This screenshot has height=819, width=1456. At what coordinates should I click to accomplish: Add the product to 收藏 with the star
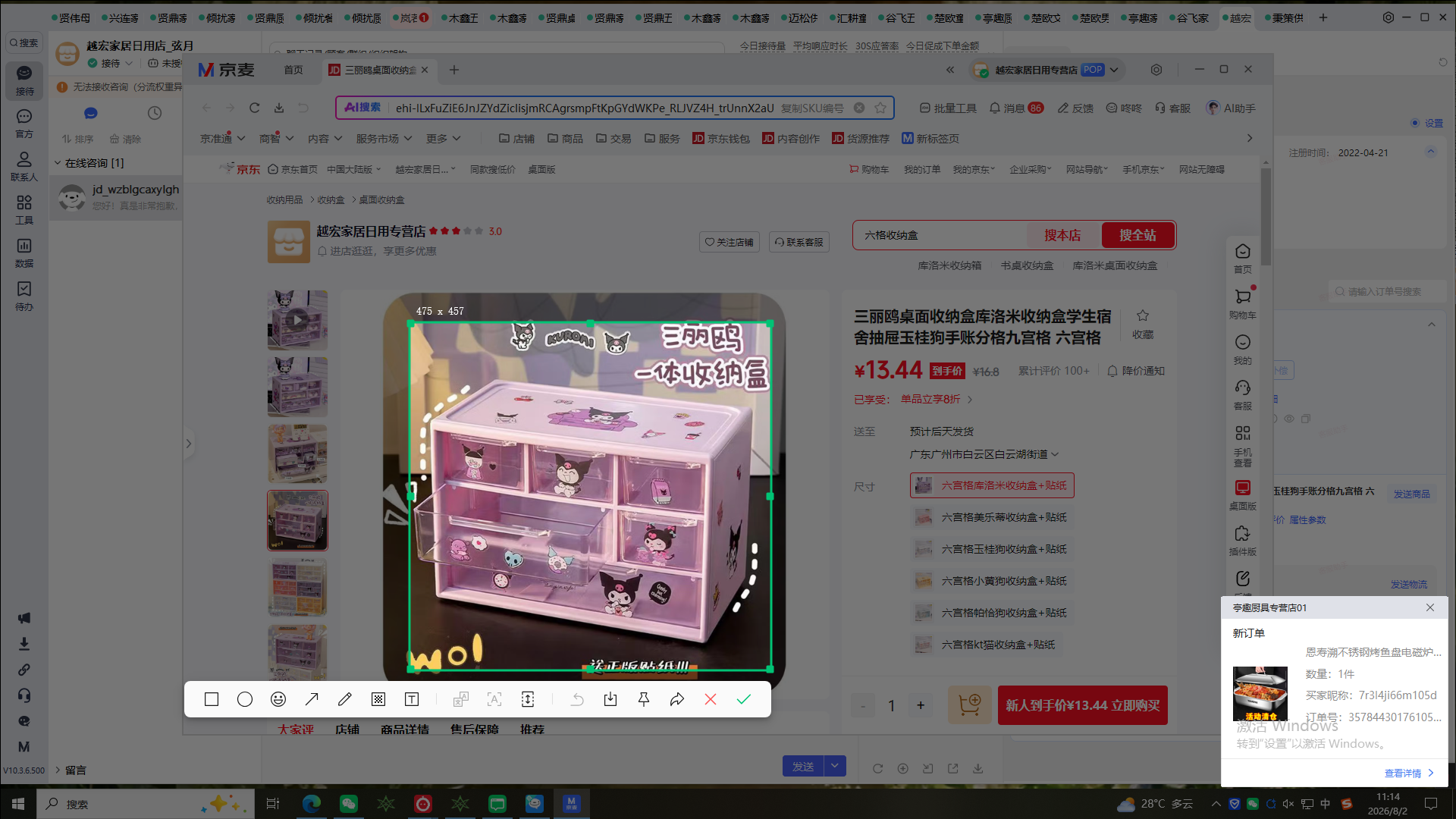[1143, 324]
